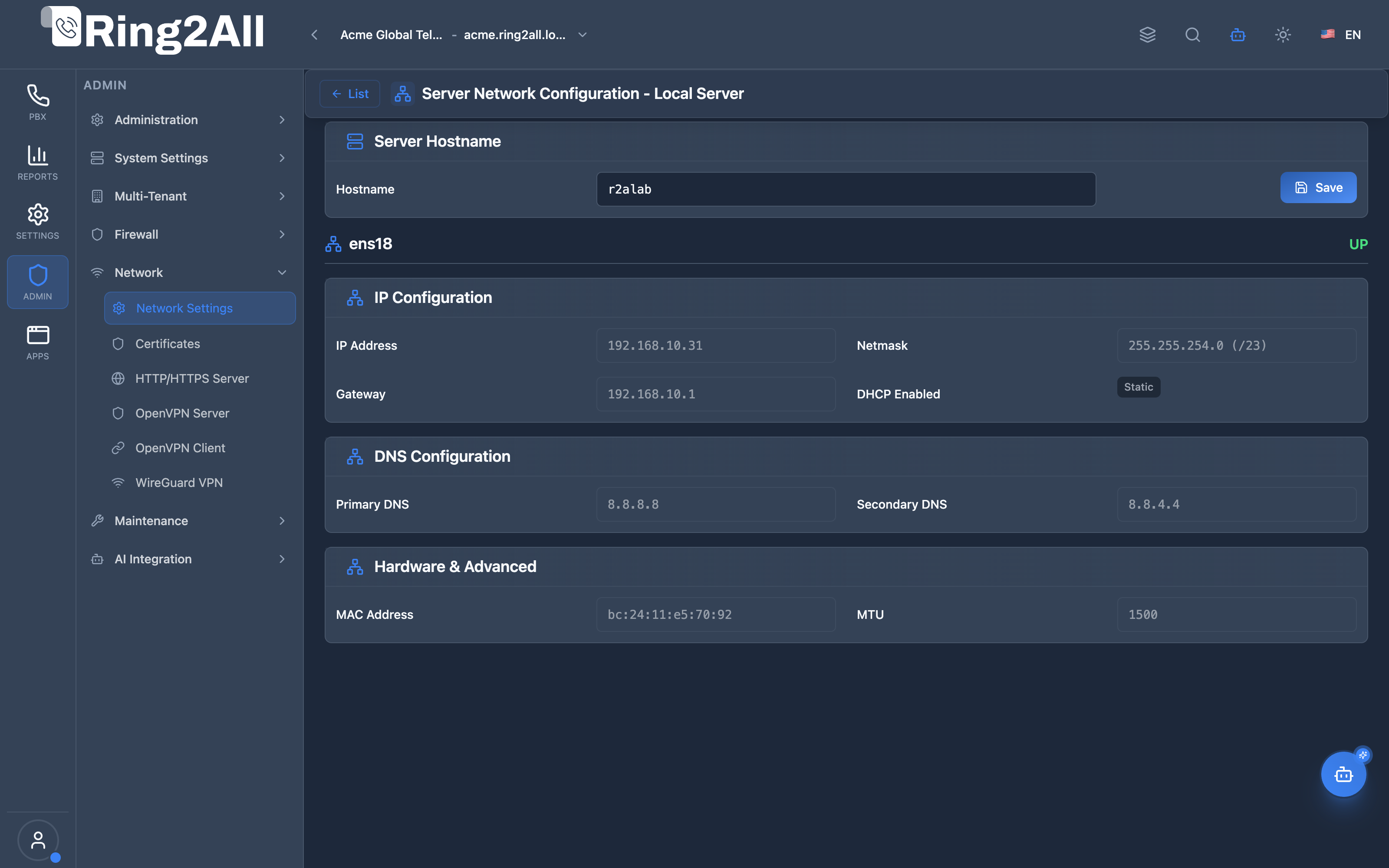Collapse sidebar with the back chevron
The height and width of the screenshot is (868, 1389).
(315, 34)
